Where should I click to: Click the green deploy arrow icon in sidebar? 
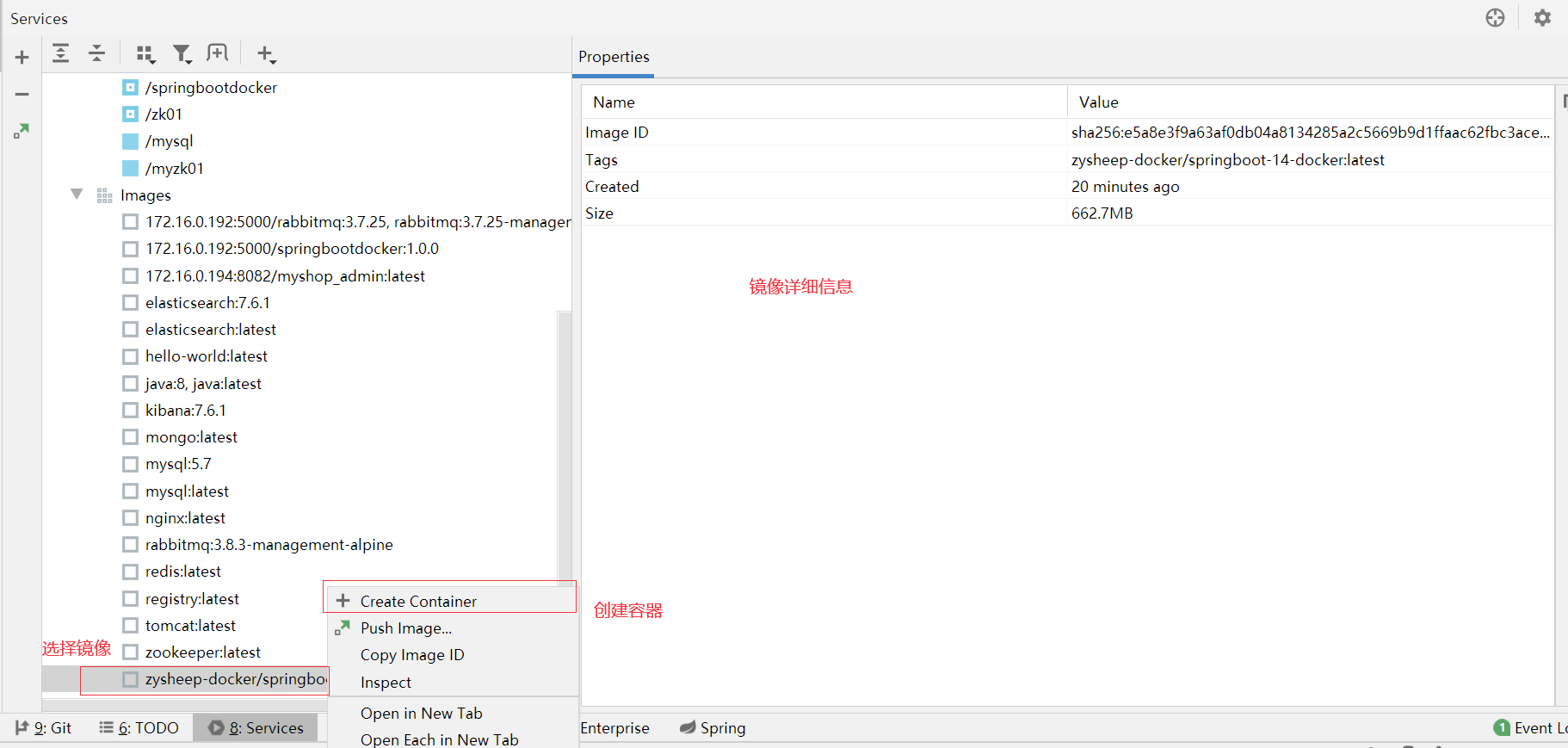pyautogui.click(x=22, y=131)
